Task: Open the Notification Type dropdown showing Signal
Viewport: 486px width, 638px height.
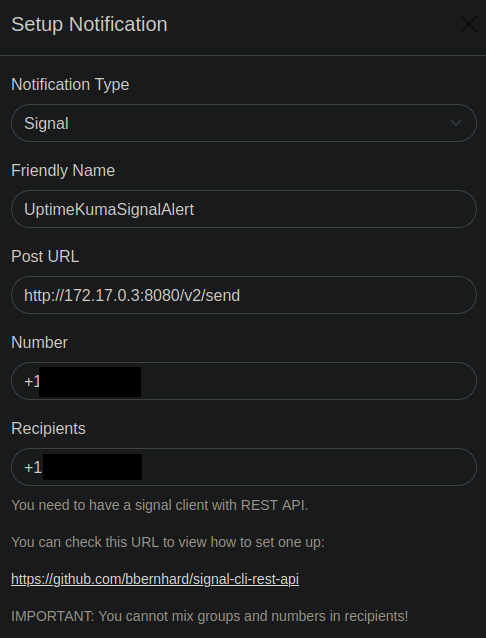Action: (244, 123)
